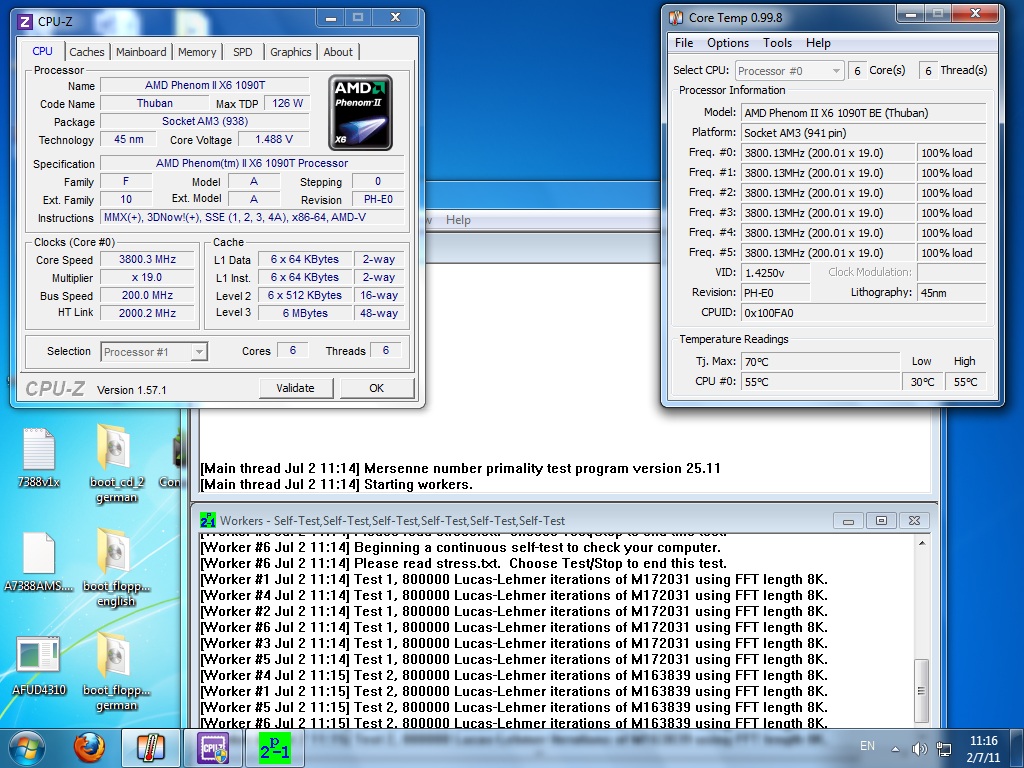Click the Lithography 45nm value in Core Temp
The height and width of the screenshot is (768, 1024).
click(x=952, y=293)
